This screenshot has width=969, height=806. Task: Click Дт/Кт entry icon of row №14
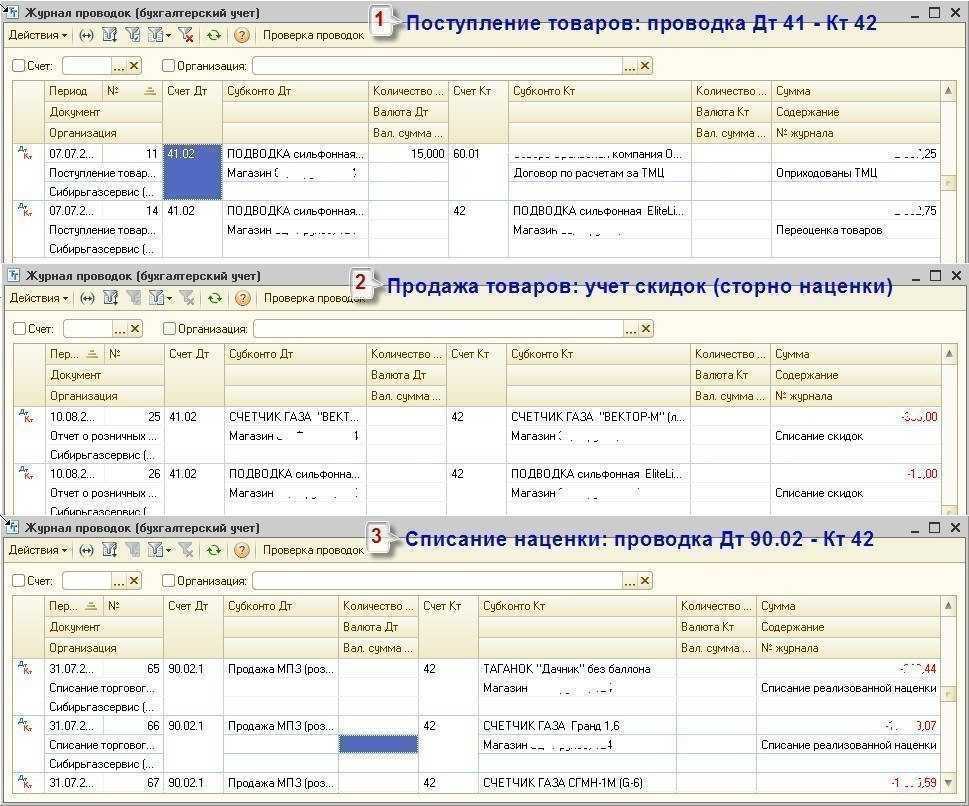point(25,210)
